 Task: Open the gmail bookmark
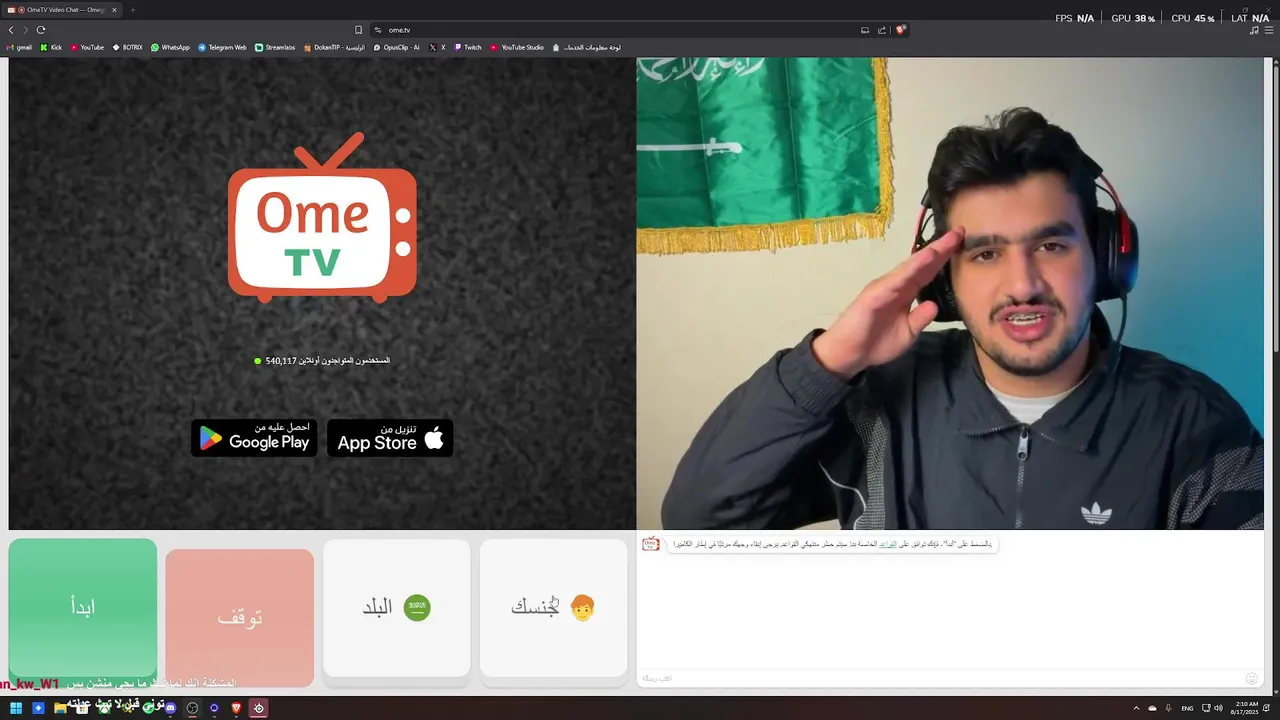19,47
